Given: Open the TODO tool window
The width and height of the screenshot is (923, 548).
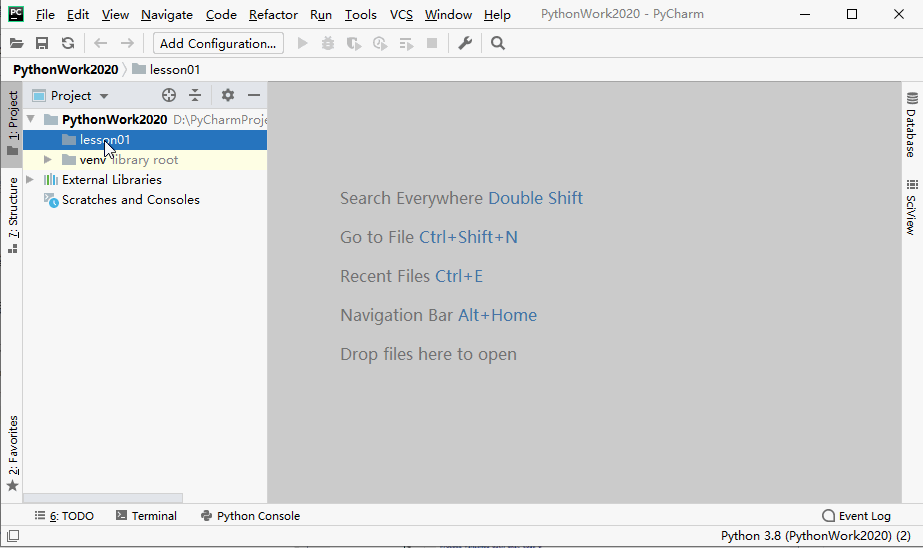Looking at the screenshot, I should [x=64, y=516].
